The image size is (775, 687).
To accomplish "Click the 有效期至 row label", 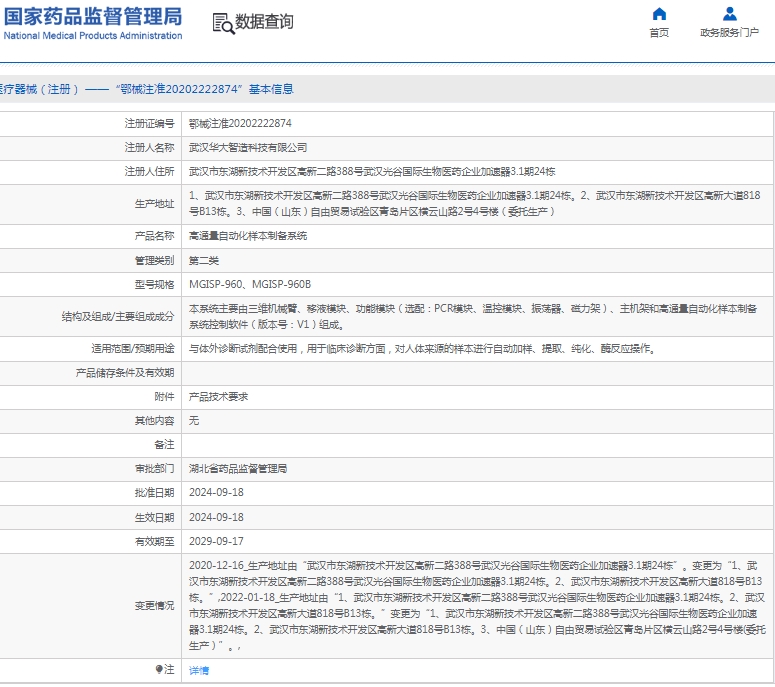I will point(154,542).
